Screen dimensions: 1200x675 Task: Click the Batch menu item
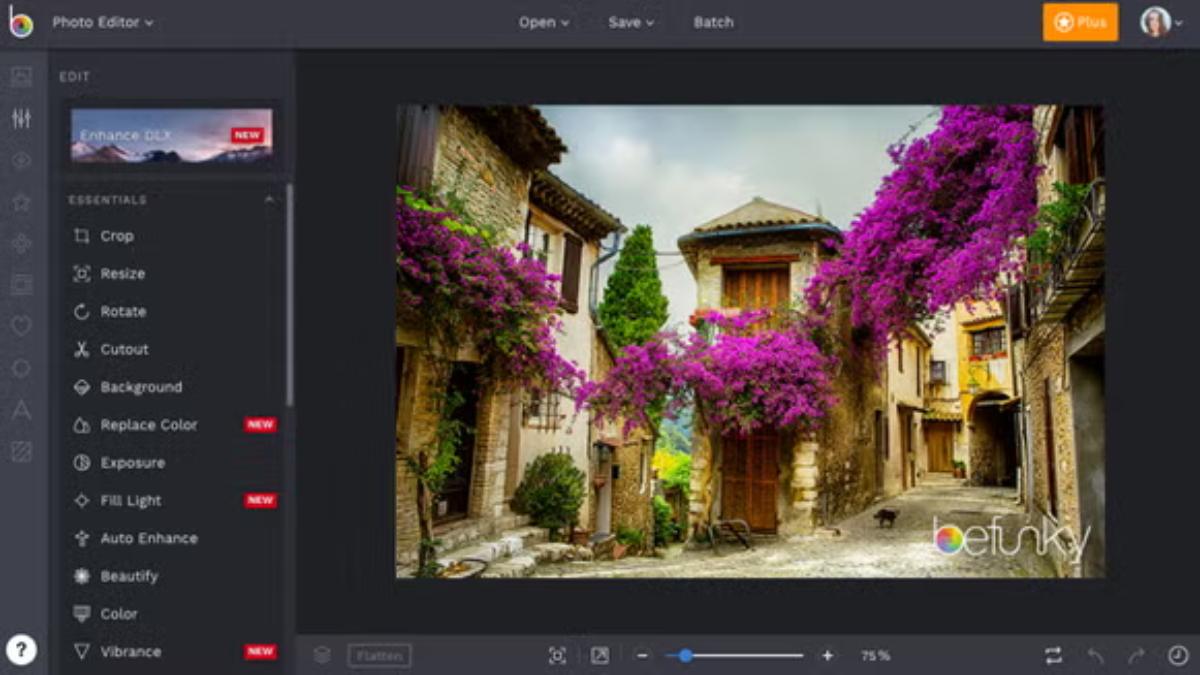point(713,22)
